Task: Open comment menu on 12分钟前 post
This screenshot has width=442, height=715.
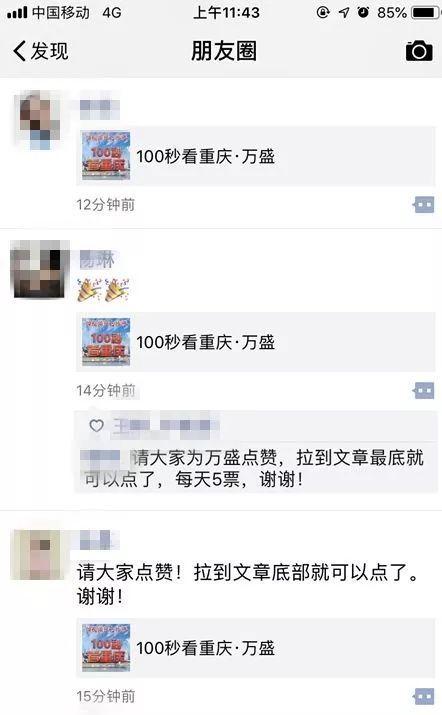Action: click(423, 205)
